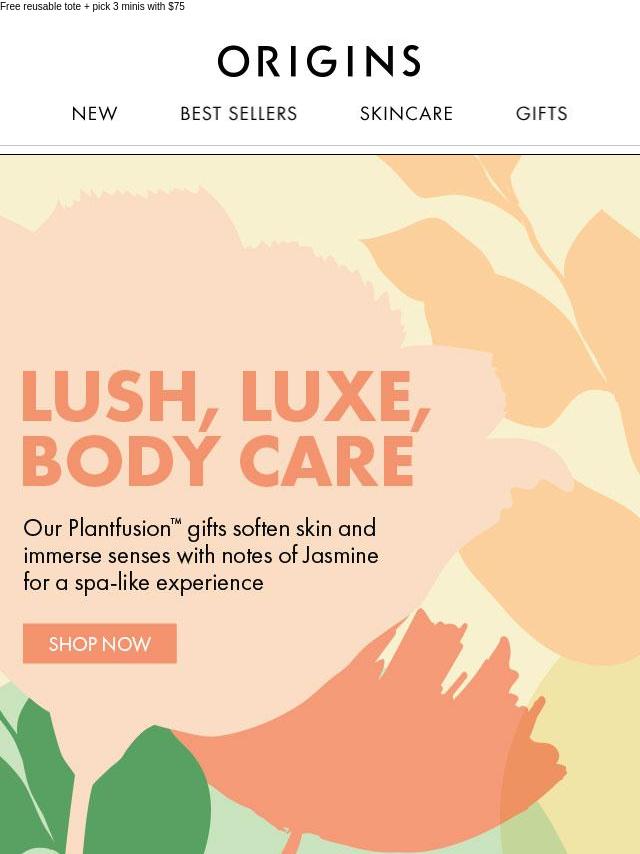Click the 'LUSH, LUXE,' headline line
640x854 pixels.
coord(225,396)
